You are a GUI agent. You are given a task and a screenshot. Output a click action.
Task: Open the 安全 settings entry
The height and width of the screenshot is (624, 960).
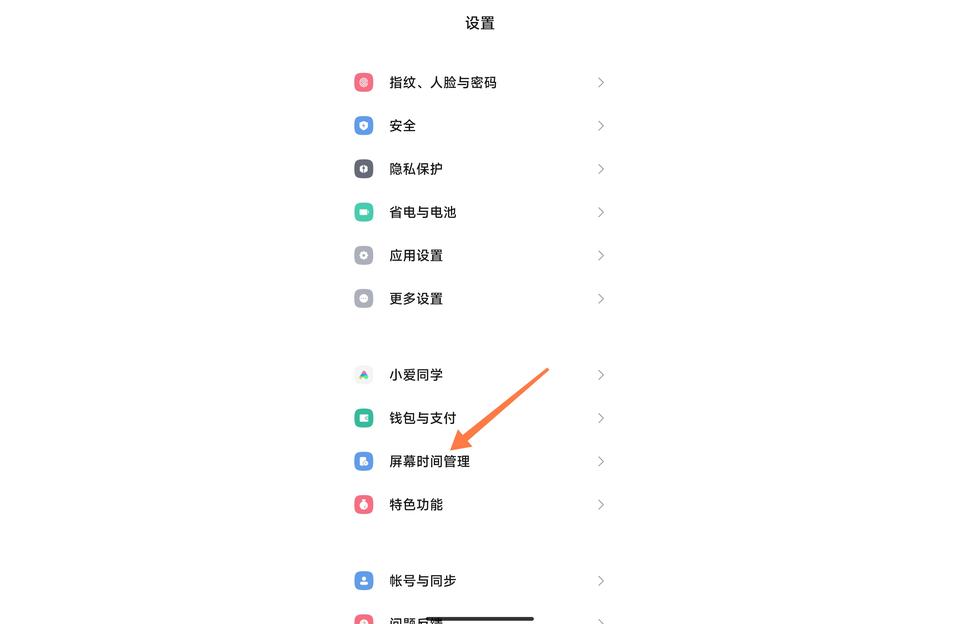click(402, 126)
